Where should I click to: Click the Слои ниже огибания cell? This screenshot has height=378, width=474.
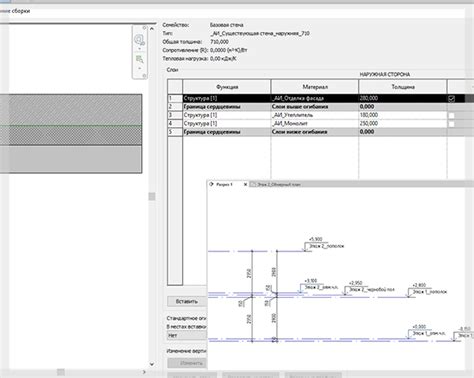(315, 132)
